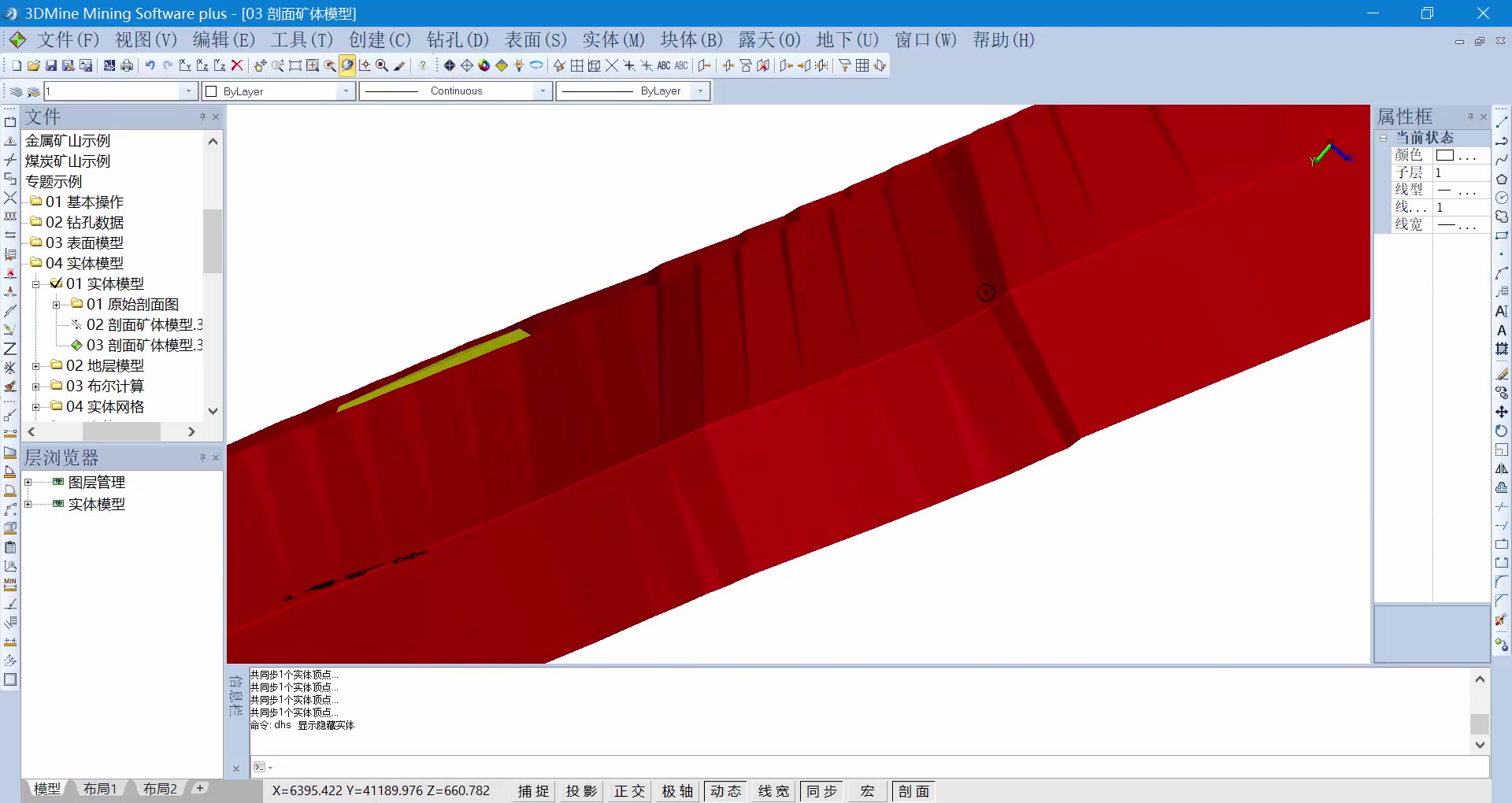Open the Continuous linetype dropdown

pyautogui.click(x=542, y=91)
